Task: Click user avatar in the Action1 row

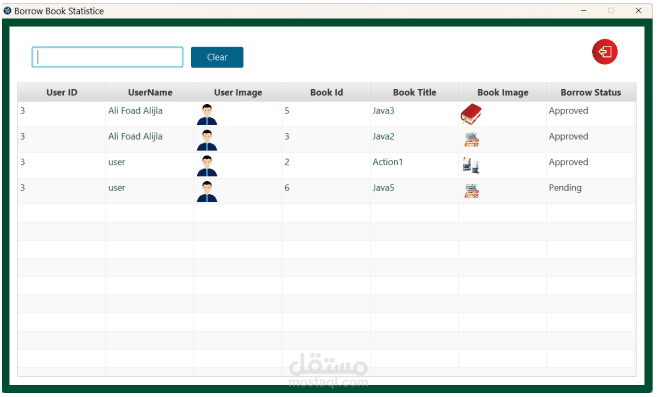Action: [207, 165]
